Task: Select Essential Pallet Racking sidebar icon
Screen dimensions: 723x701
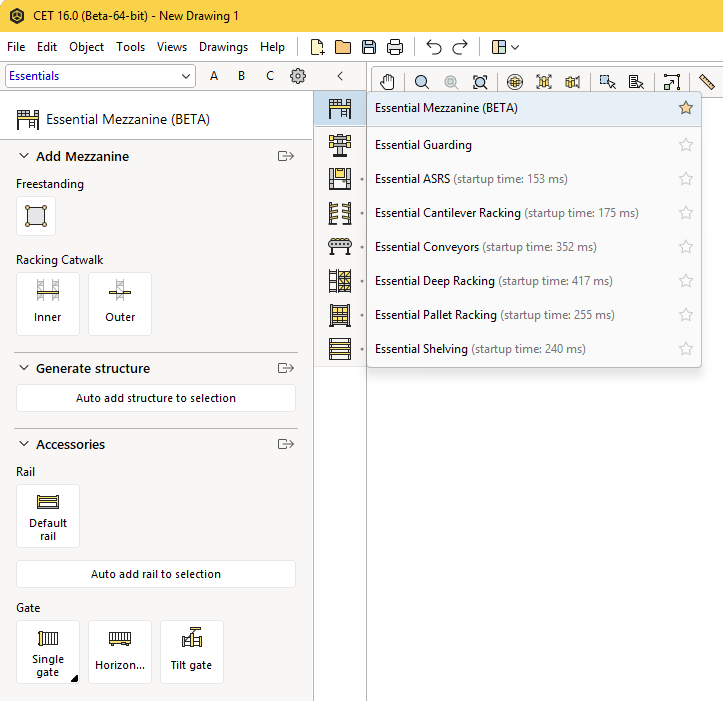Action: (340, 315)
